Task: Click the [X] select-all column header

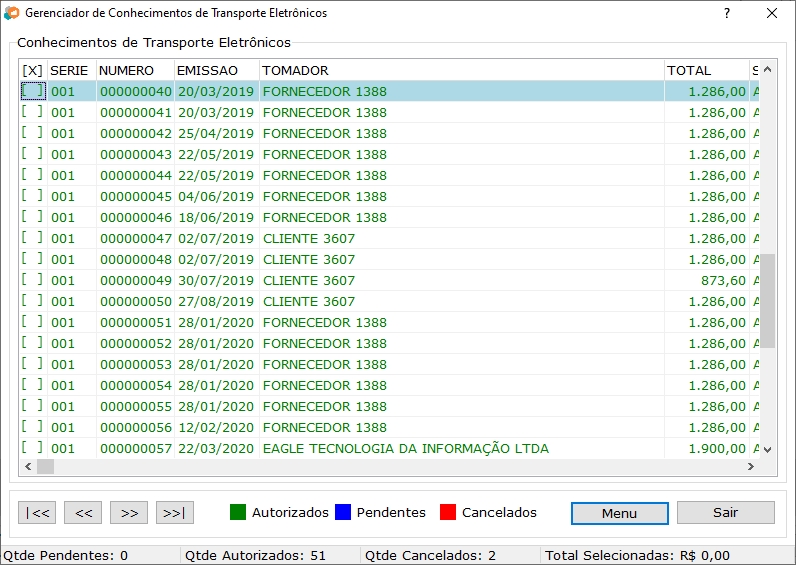Action: click(33, 70)
